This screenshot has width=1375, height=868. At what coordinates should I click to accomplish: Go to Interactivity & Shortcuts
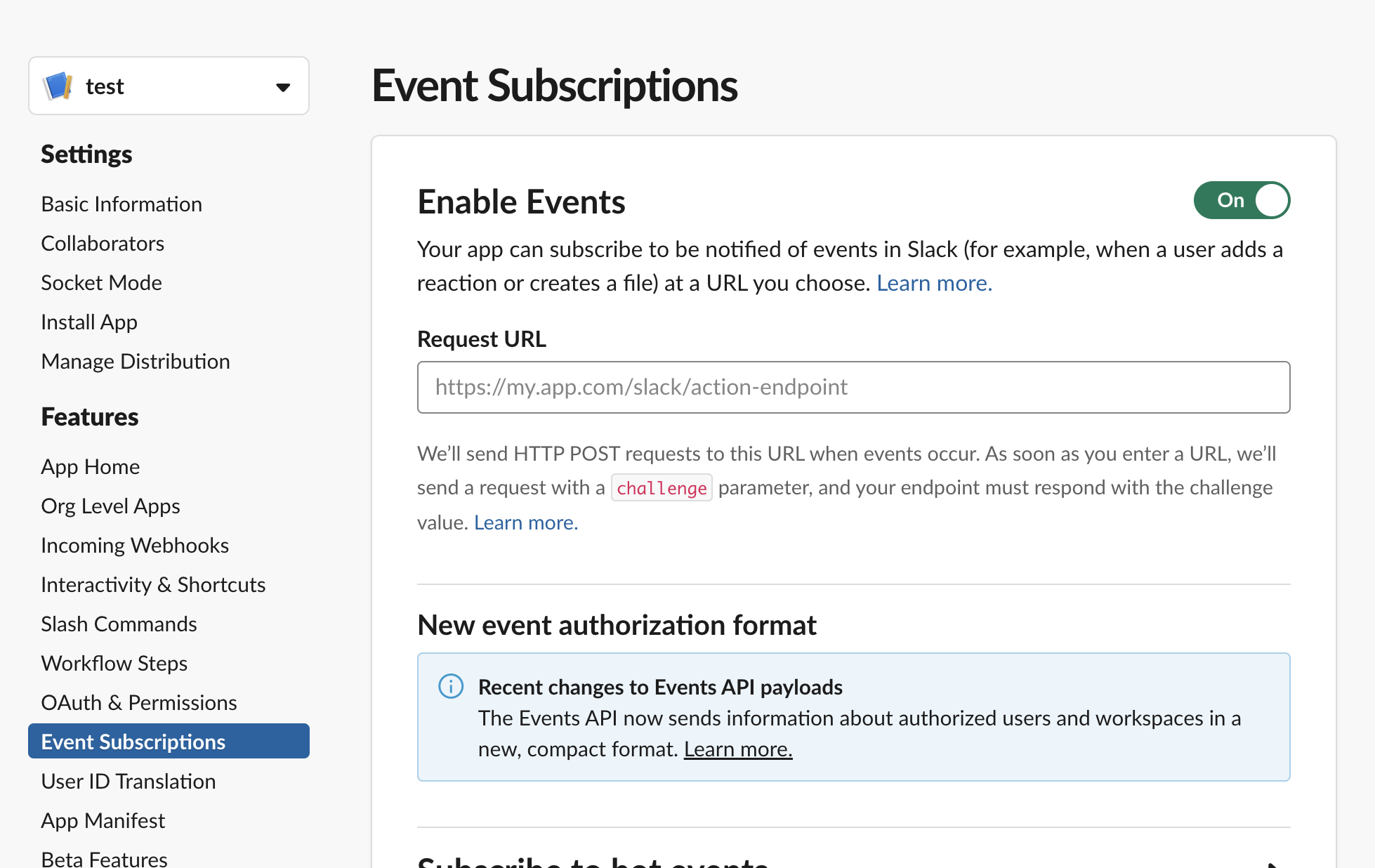153,584
